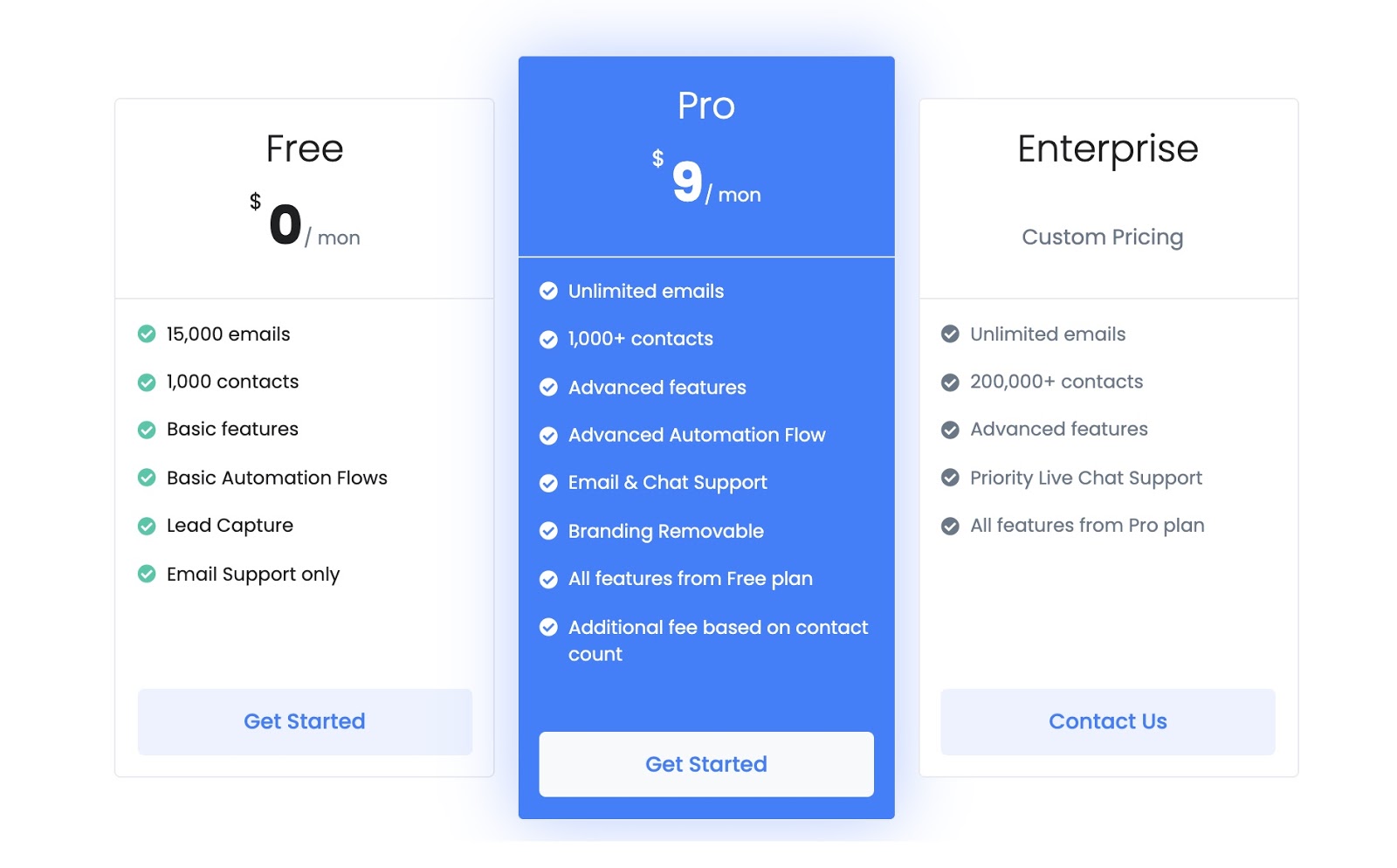This screenshot has height=868, width=1397.
Task: Click the Email & Chat Support feature text
Action: pos(667,483)
